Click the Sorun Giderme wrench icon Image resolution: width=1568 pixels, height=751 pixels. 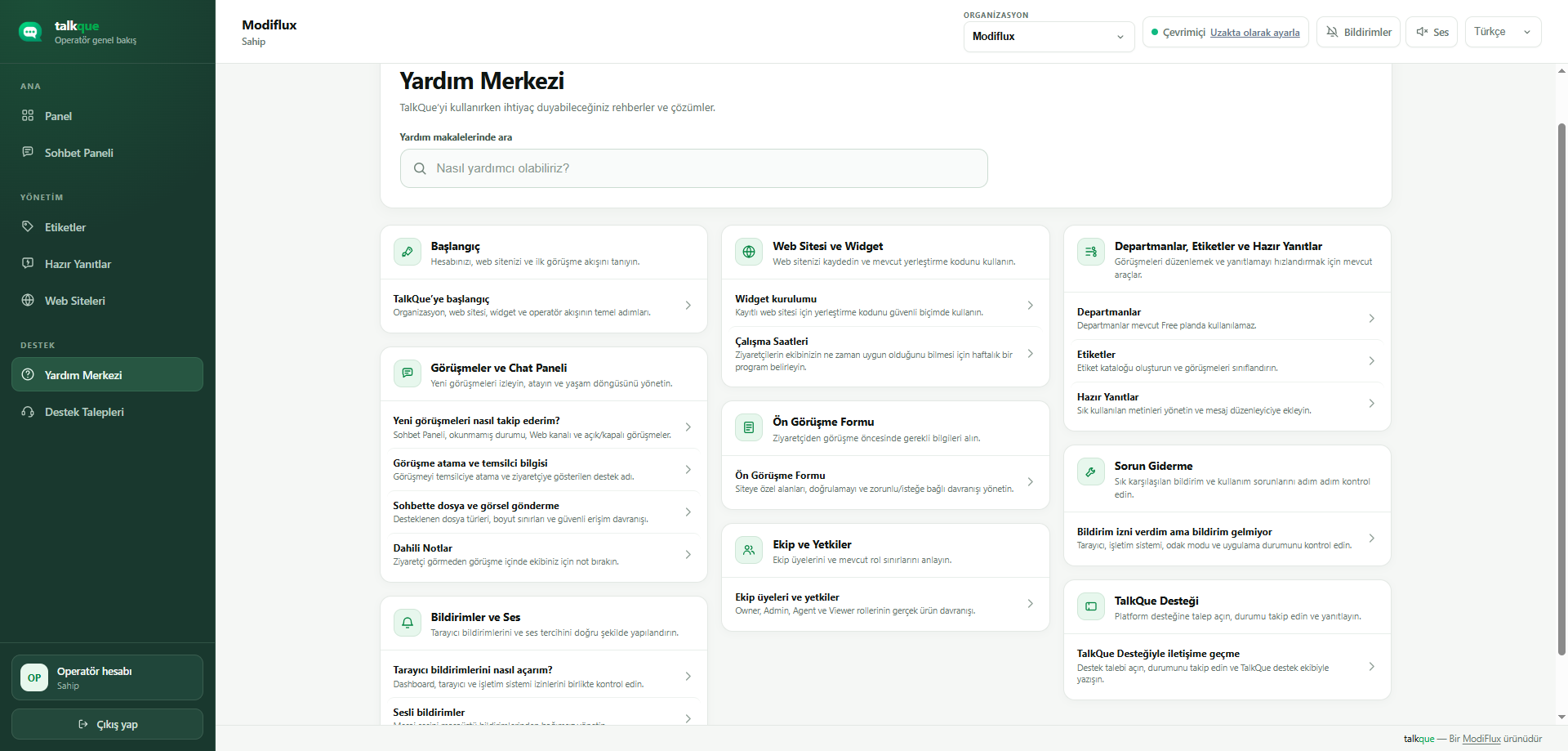(x=1091, y=472)
